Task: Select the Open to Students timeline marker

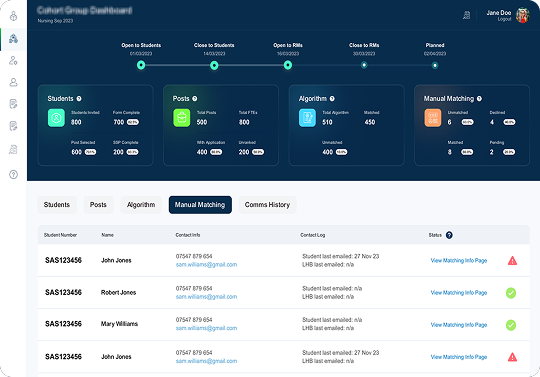Action: 141,65
